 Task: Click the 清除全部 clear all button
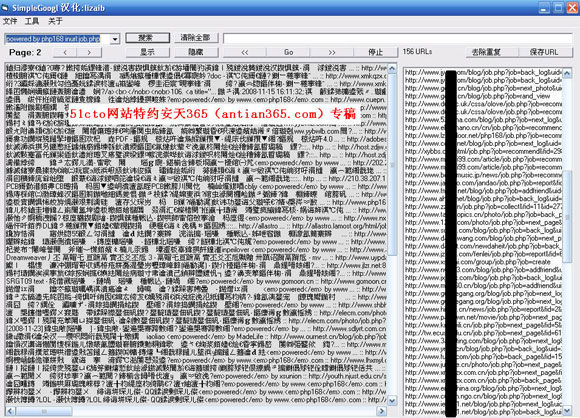point(196,38)
